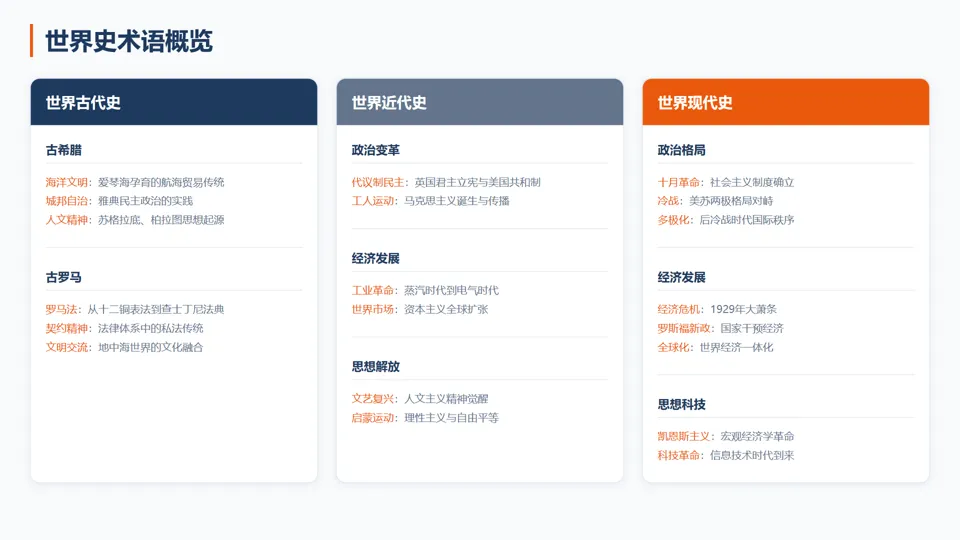
Task: Click the description 国家干预经济
Action: (x=752, y=328)
